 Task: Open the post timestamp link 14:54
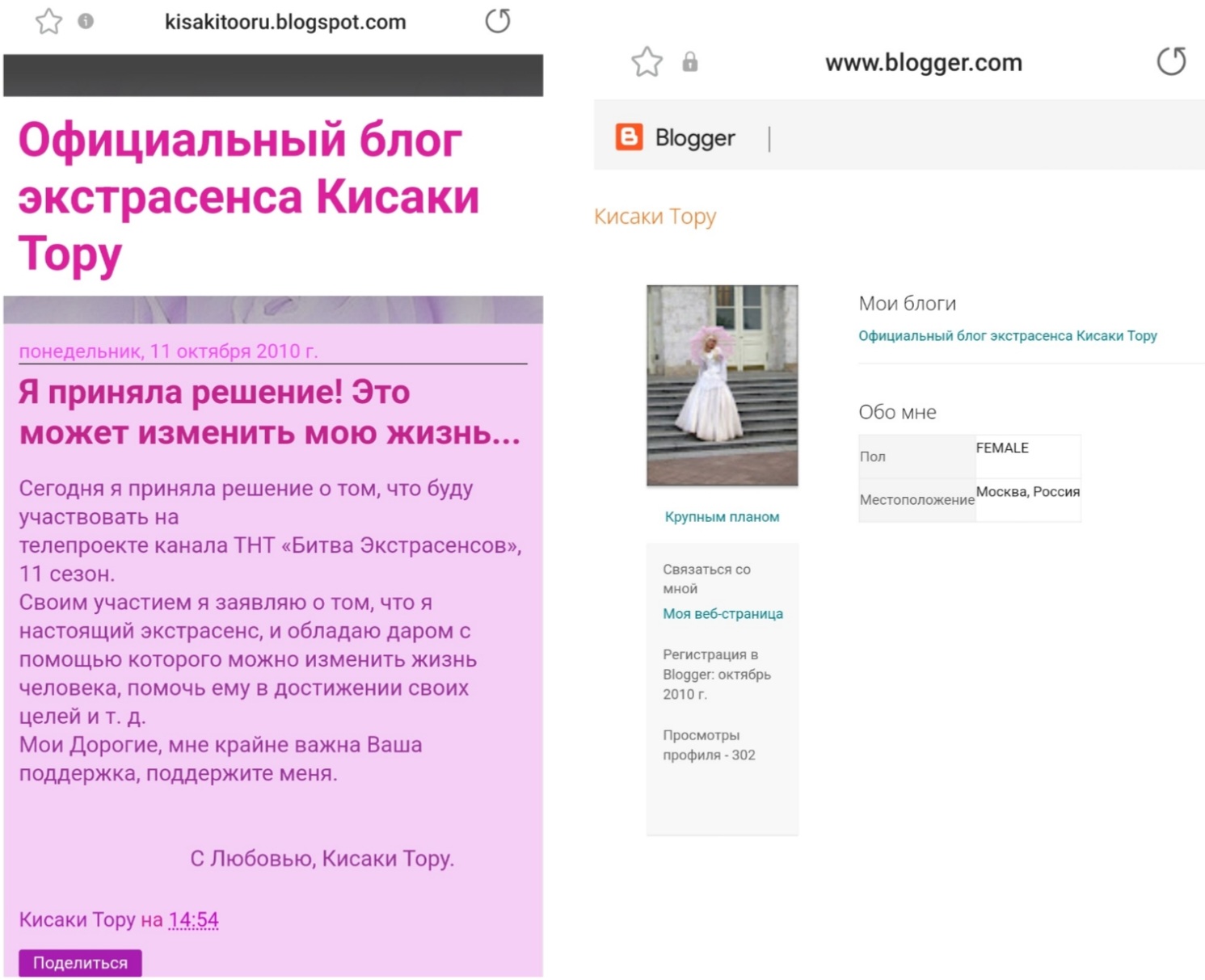pyautogui.click(x=194, y=919)
